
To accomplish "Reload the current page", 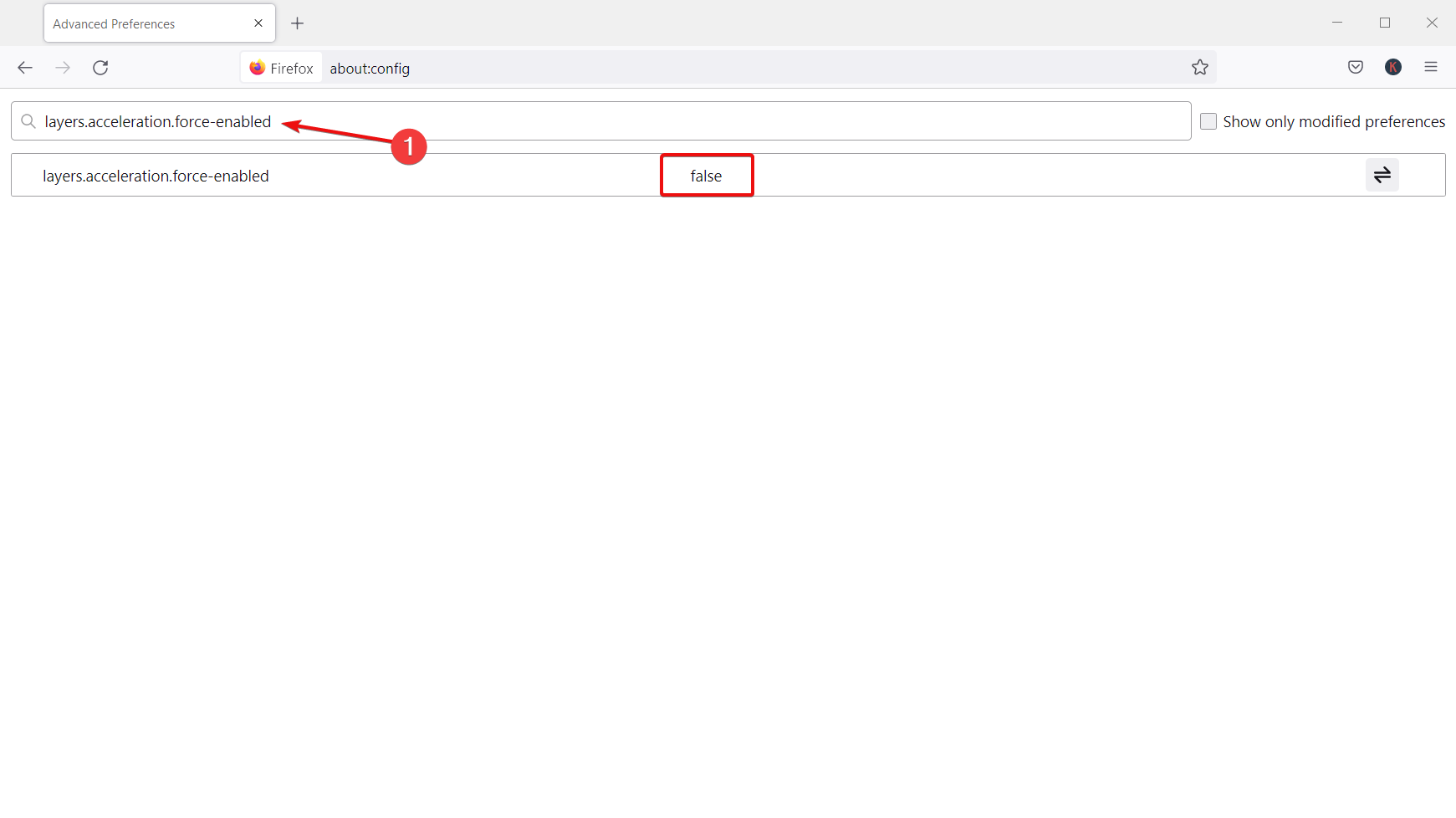I will [x=100, y=68].
